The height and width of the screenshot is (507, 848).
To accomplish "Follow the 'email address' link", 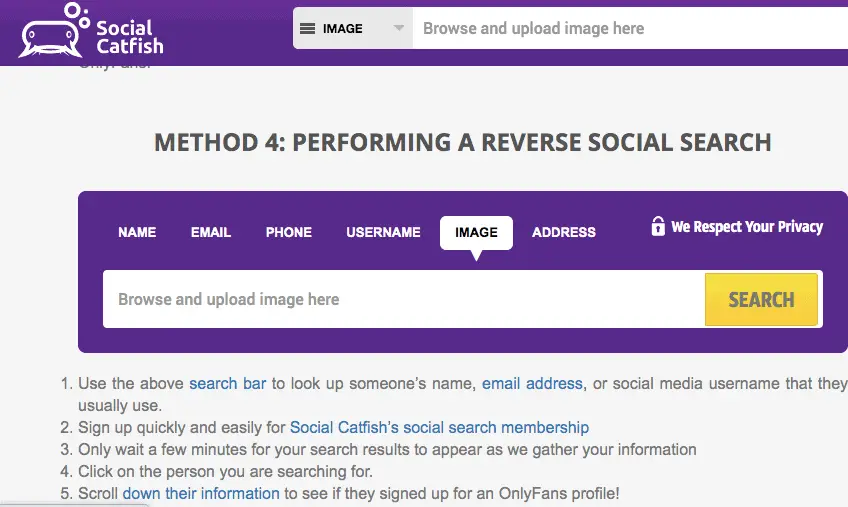I will click(x=532, y=384).
